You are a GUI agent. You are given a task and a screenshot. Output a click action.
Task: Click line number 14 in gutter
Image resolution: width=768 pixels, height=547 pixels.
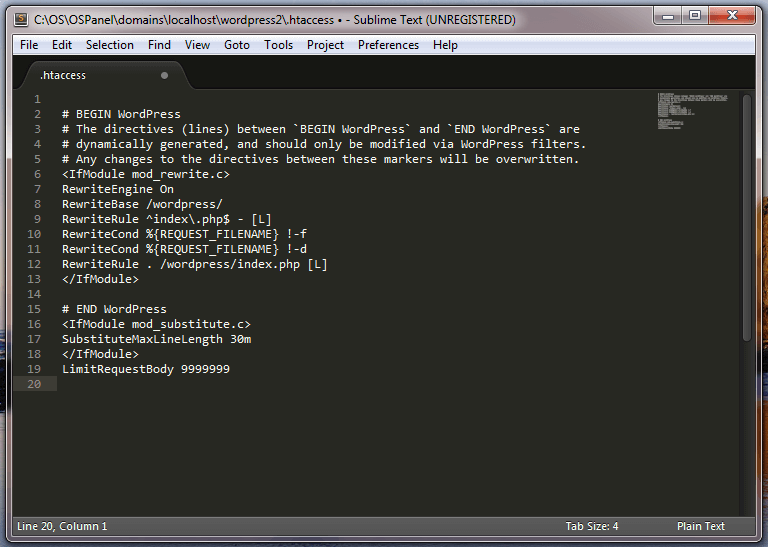pos(34,294)
